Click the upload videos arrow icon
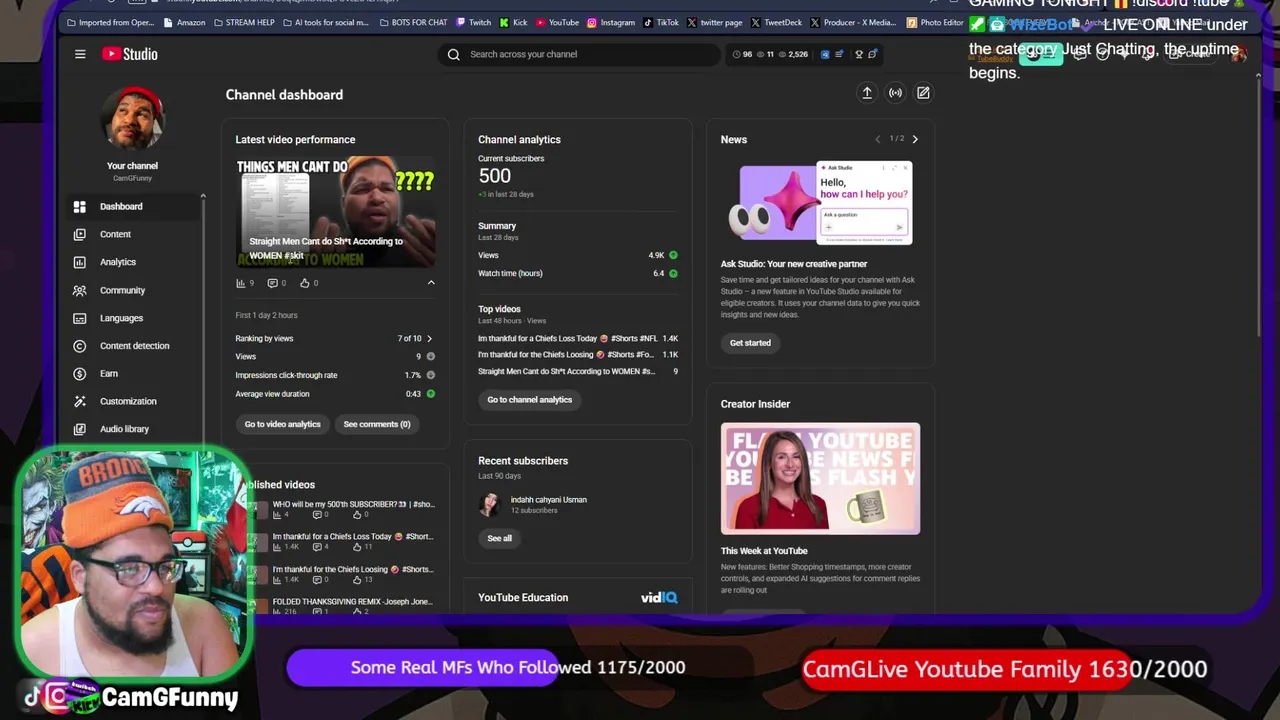1280x720 pixels. click(x=867, y=93)
